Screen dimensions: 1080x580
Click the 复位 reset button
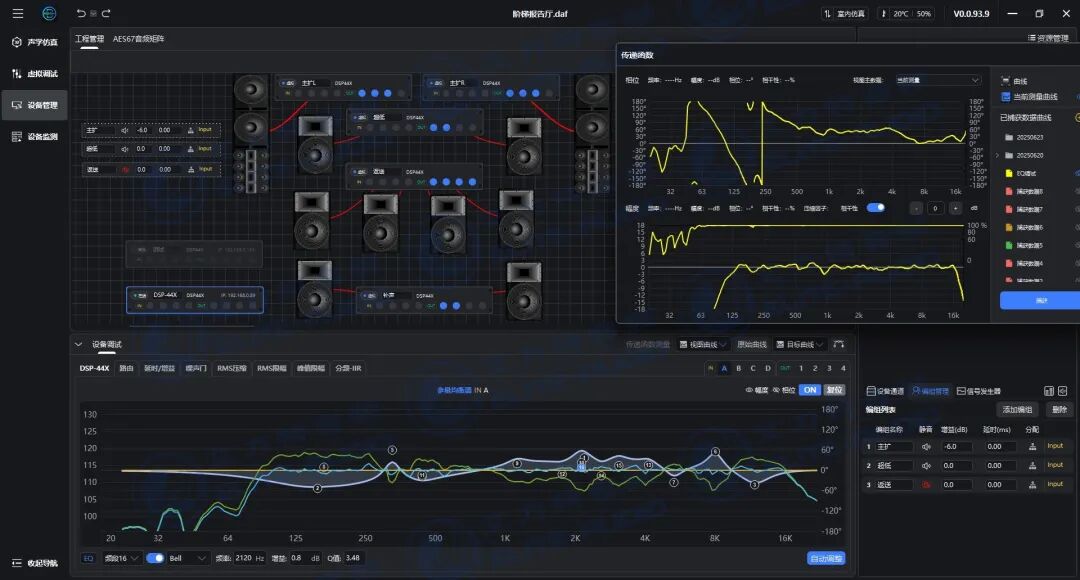click(835, 390)
